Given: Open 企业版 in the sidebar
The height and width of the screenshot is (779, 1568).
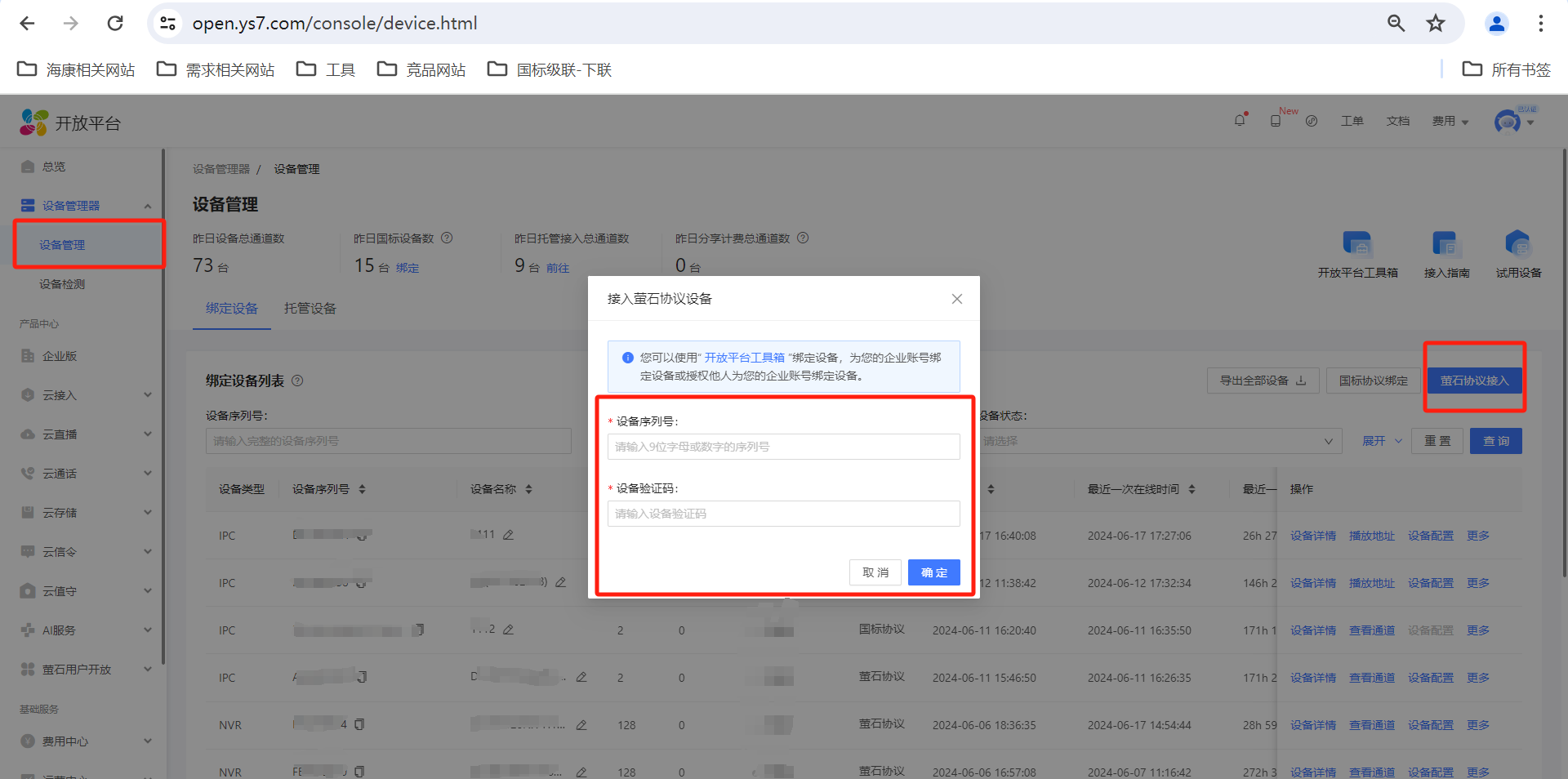Looking at the screenshot, I should [60, 356].
